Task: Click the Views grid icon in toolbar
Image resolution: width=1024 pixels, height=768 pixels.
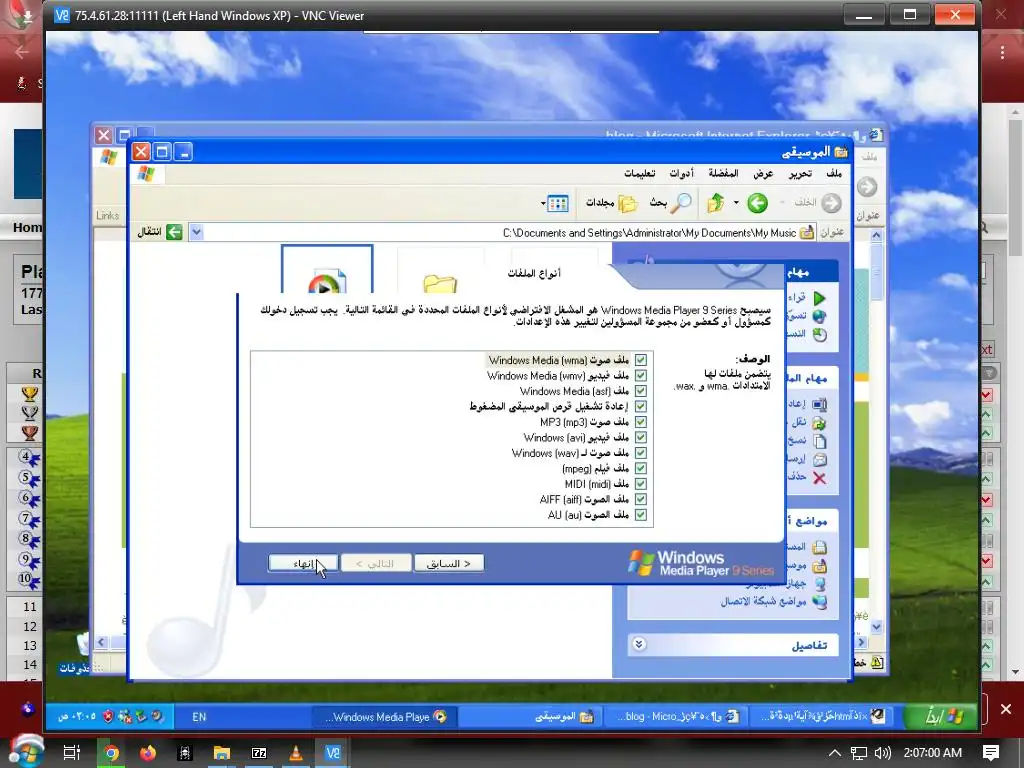Action: (x=558, y=203)
